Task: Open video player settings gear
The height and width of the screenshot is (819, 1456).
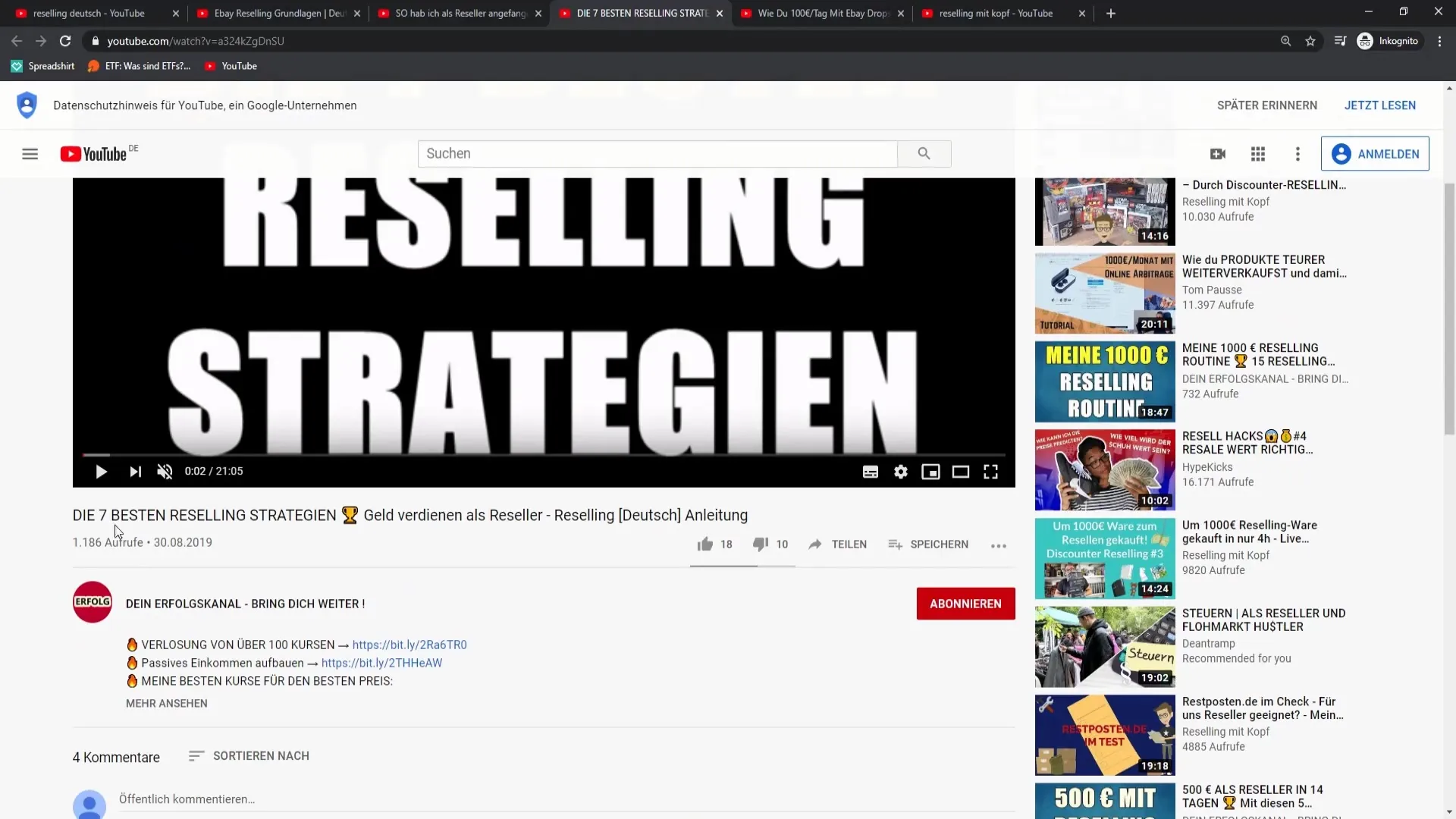Action: [900, 472]
